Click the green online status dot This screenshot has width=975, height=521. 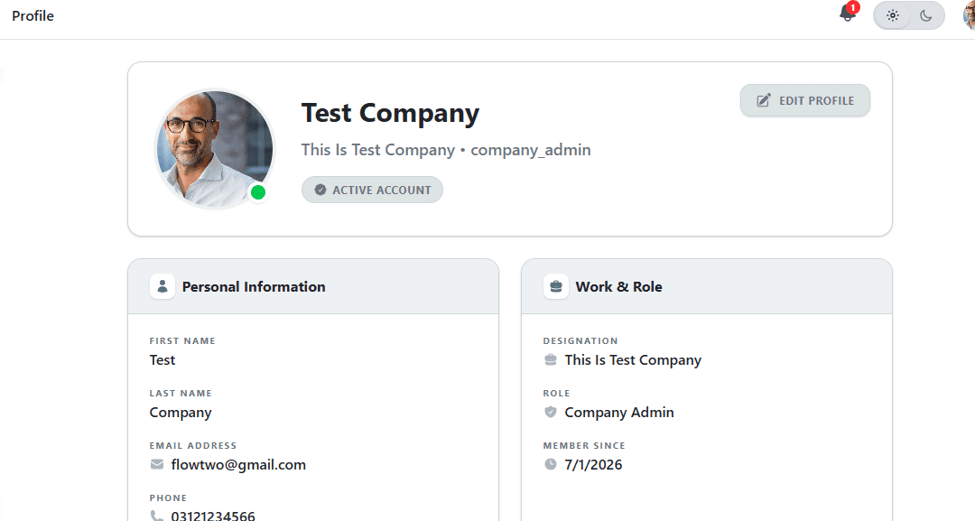258,193
